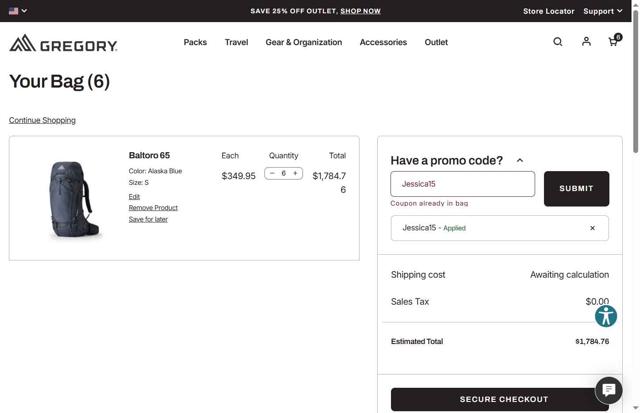Click the Sales Tax $0.00 value
The width and height of the screenshot is (640, 413).
(597, 302)
